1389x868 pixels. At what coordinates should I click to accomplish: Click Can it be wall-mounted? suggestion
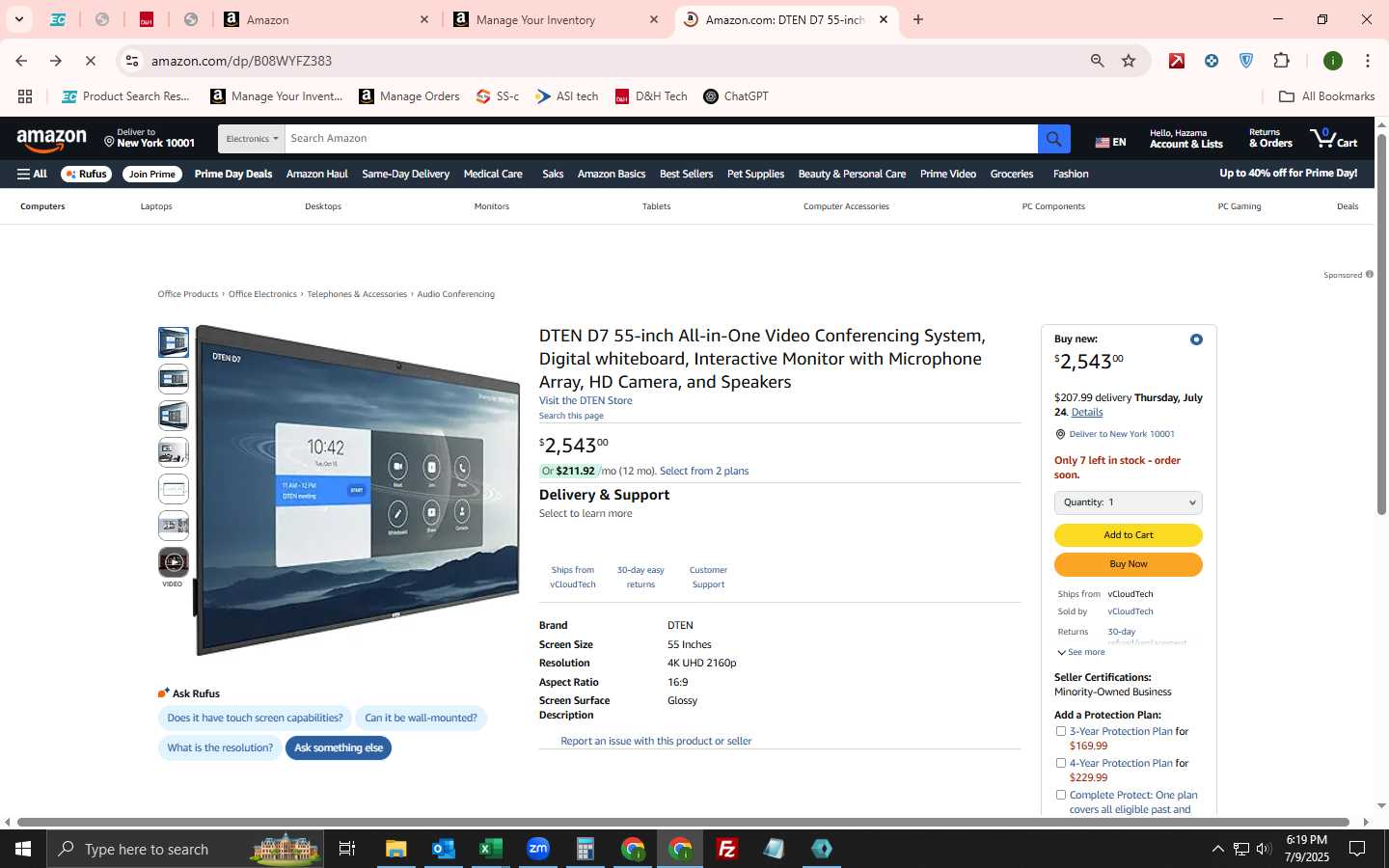pyautogui.click(x=421, y=718)
